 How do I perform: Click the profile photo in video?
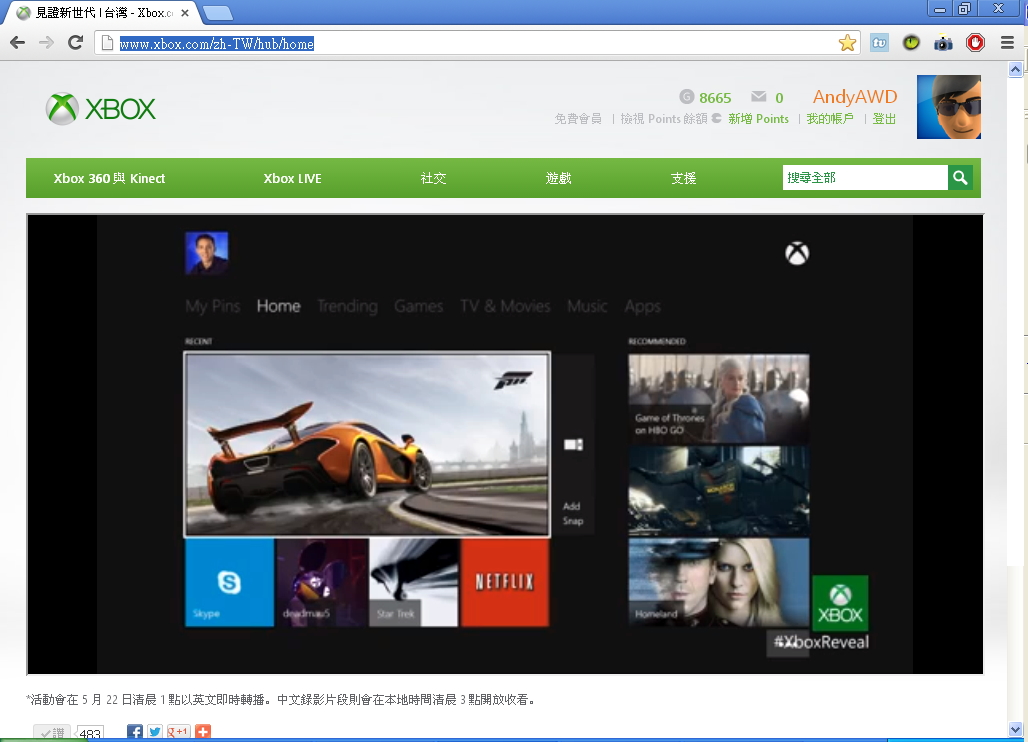(x=207, y=253)
